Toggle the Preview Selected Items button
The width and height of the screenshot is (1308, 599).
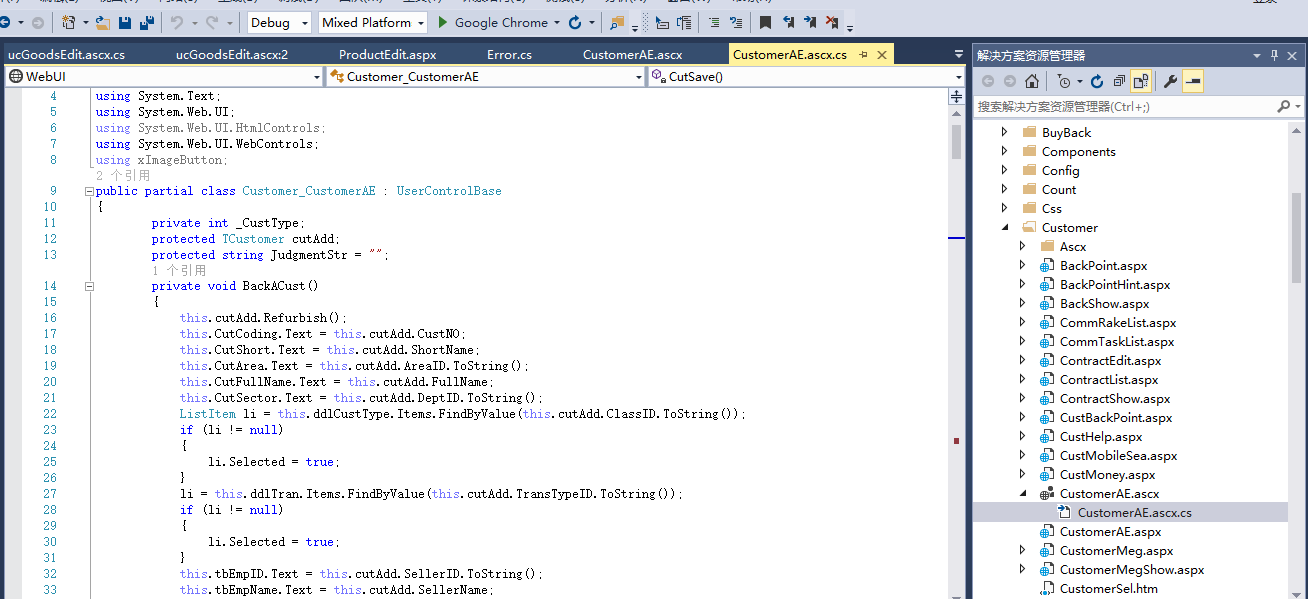pyautogui.click(x=1192, y=81)
